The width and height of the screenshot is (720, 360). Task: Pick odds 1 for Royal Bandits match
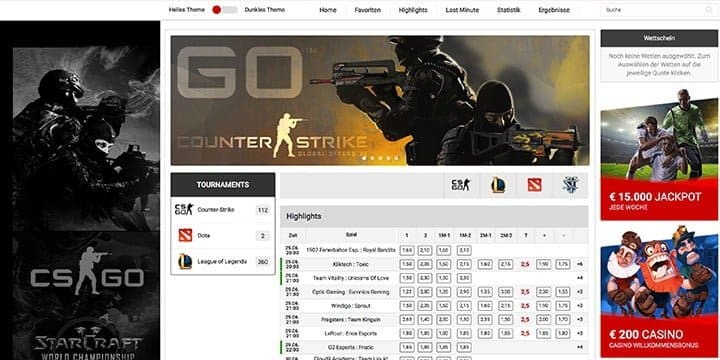[406, 250]
